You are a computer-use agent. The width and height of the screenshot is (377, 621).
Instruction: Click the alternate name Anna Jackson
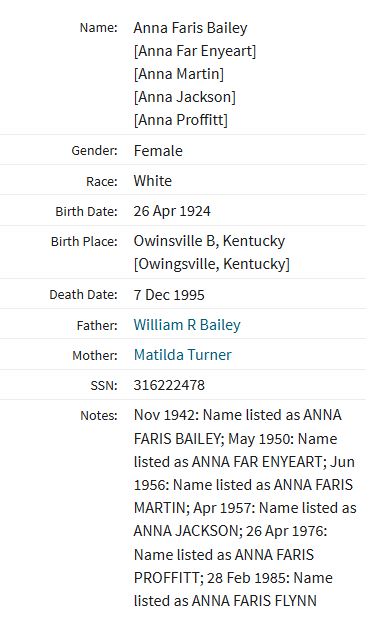tap(185, 97)
